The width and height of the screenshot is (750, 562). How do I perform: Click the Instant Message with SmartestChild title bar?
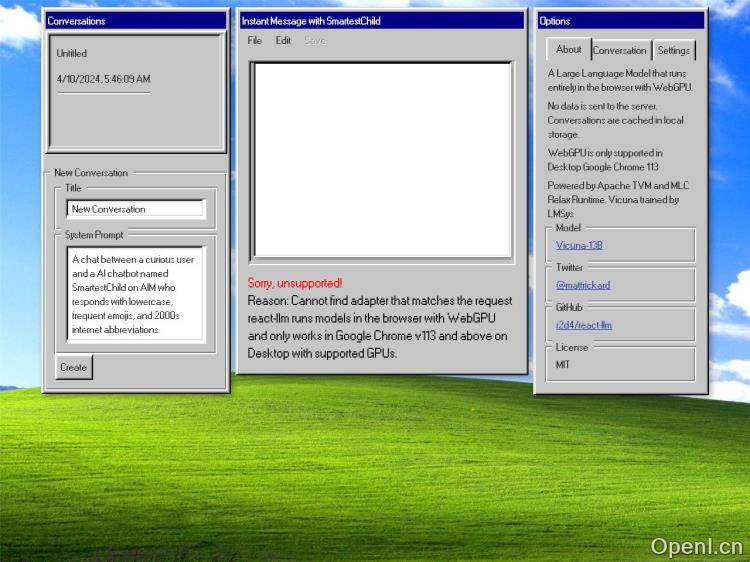381,20
